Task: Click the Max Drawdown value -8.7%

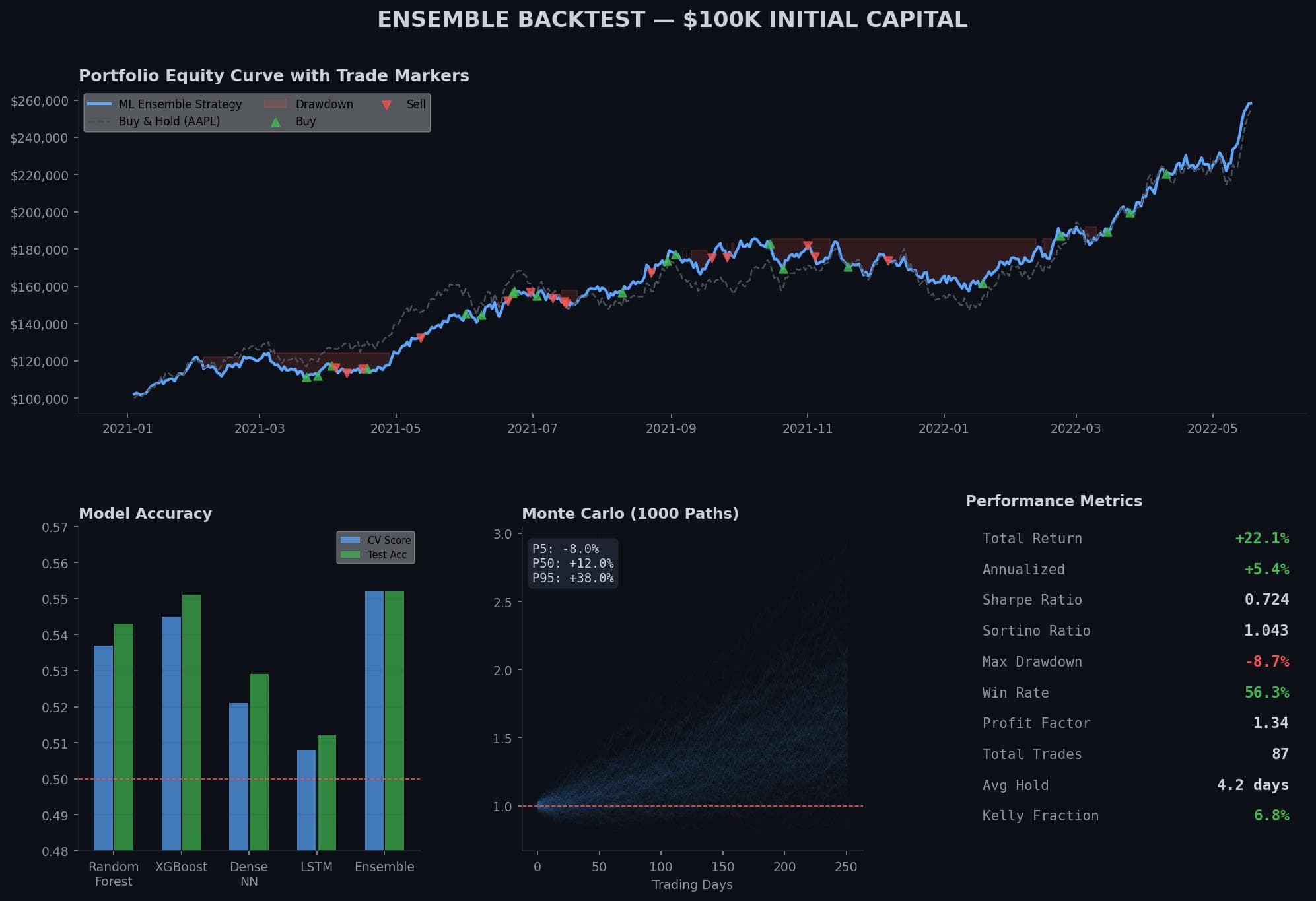Action: 1269,661
